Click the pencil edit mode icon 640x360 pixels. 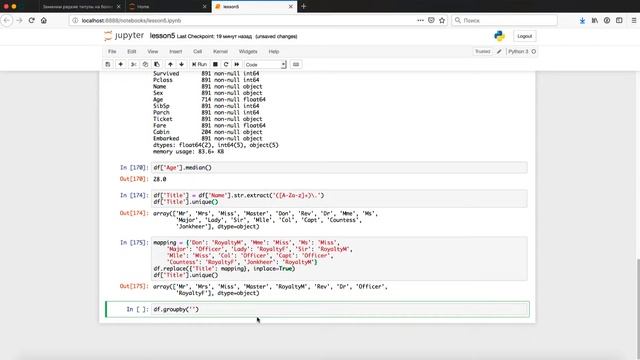point(499,51)
